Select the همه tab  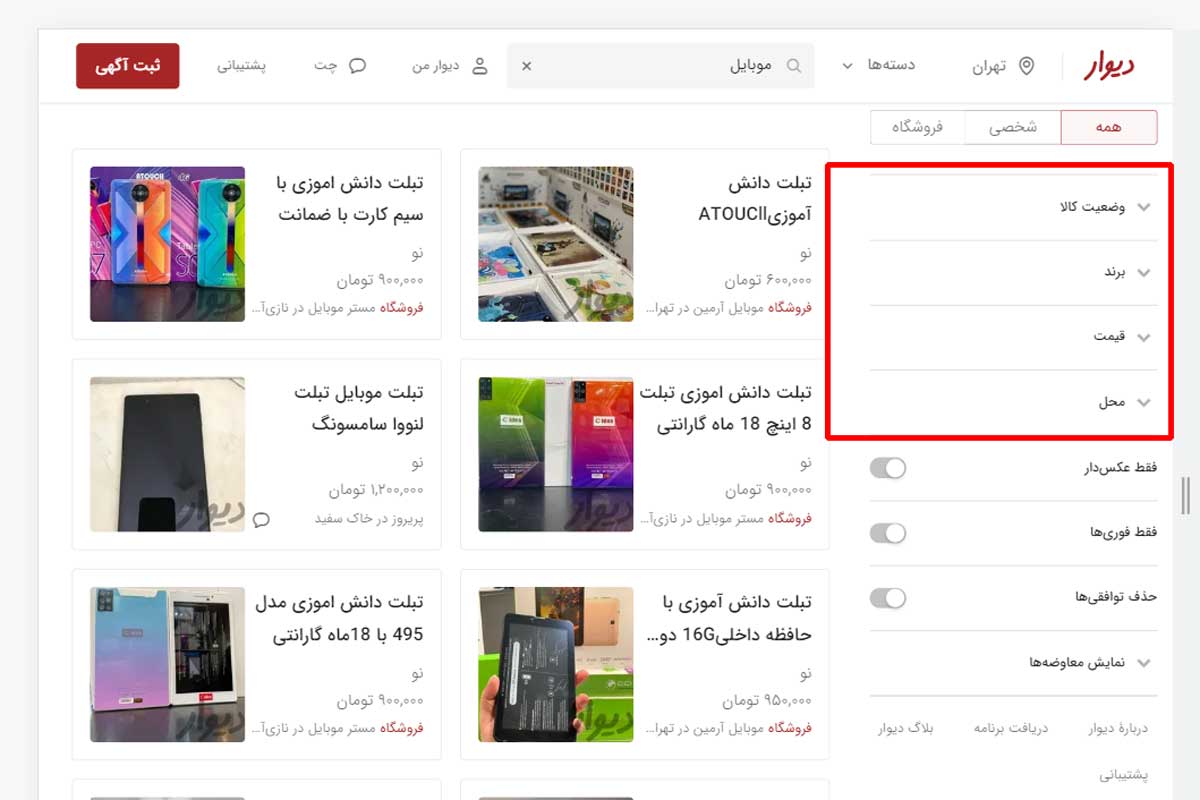[x=1109, y=127]
